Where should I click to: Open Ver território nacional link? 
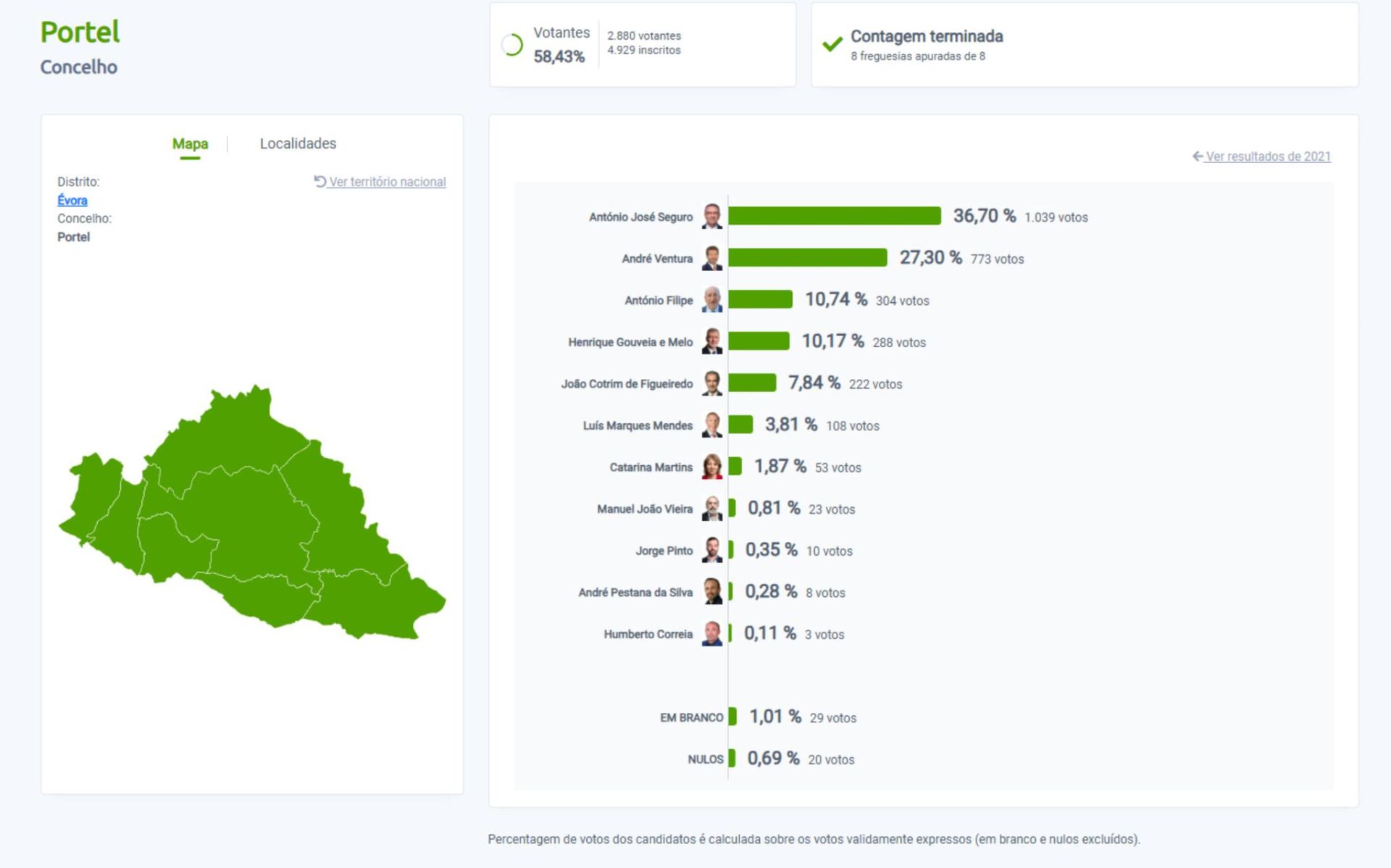[387, 182]
